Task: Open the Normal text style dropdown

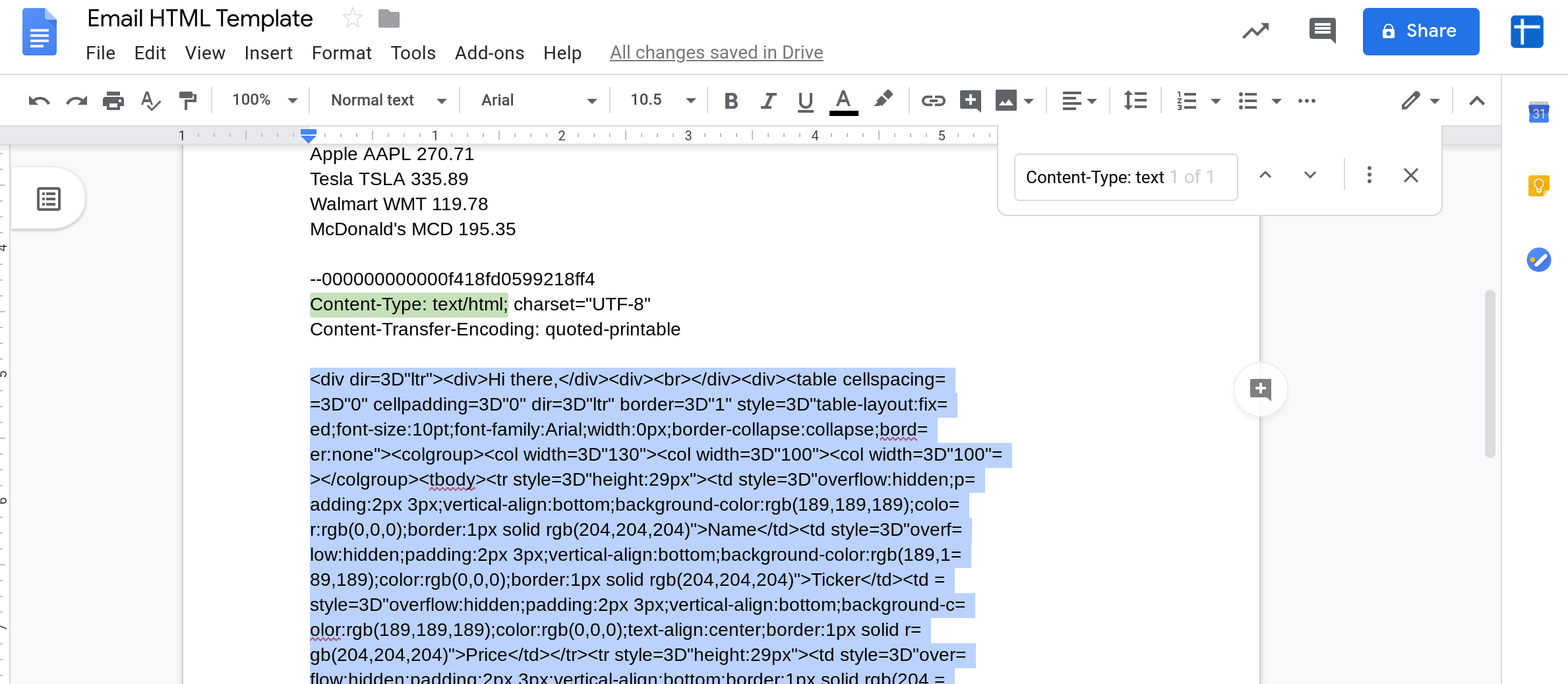Action: (x=389, y=100)
